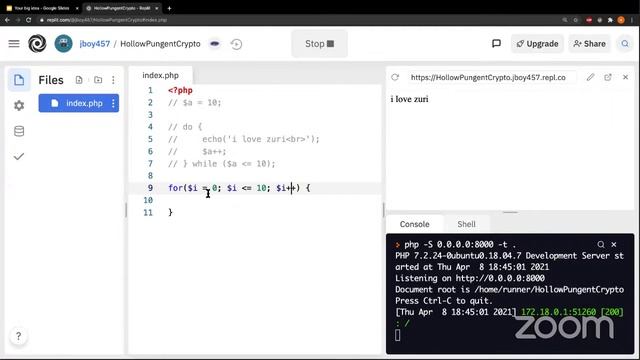Click the preview URL address field
Image resolution: width=640 pixels, height=360 pixels.
492,77
